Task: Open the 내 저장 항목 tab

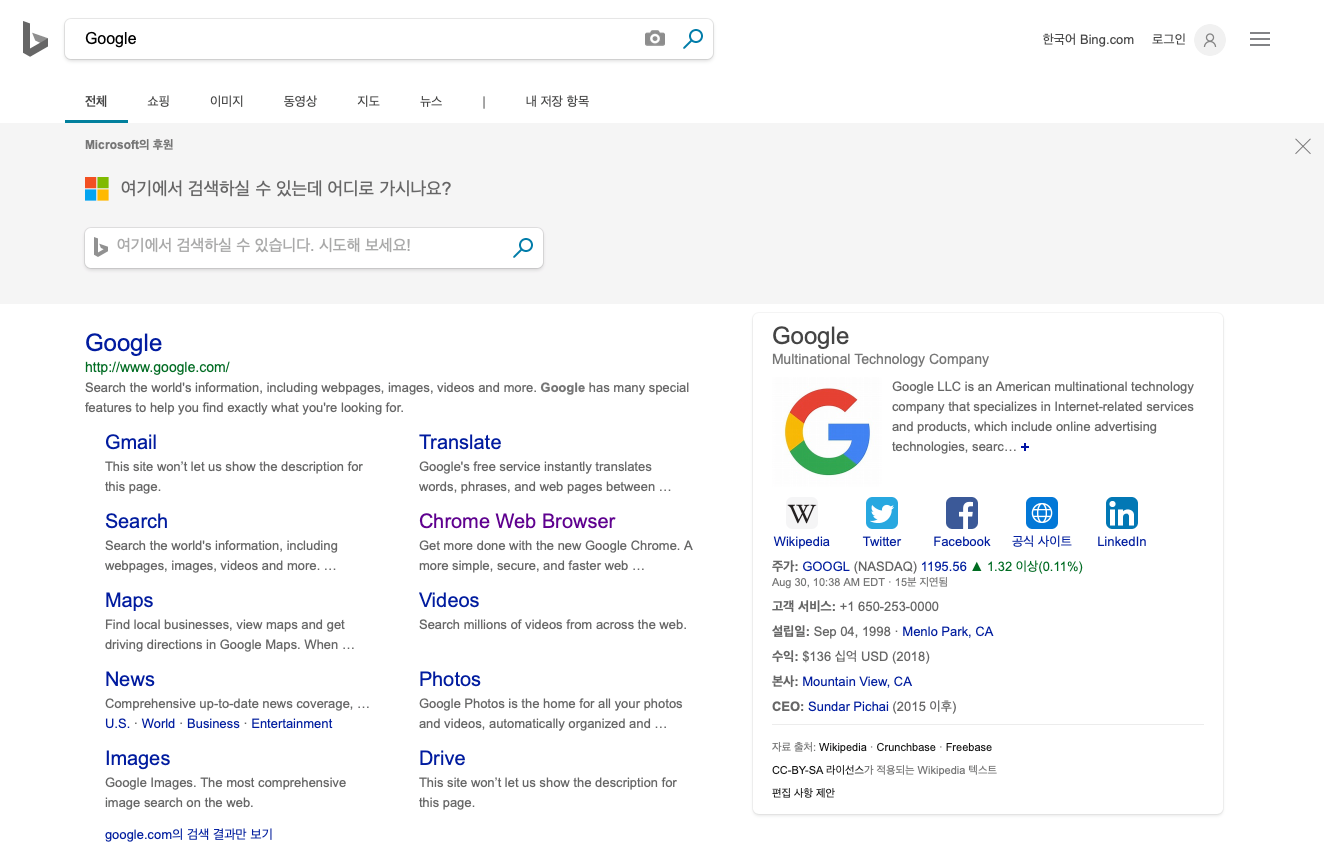Action: pos(557,101)
